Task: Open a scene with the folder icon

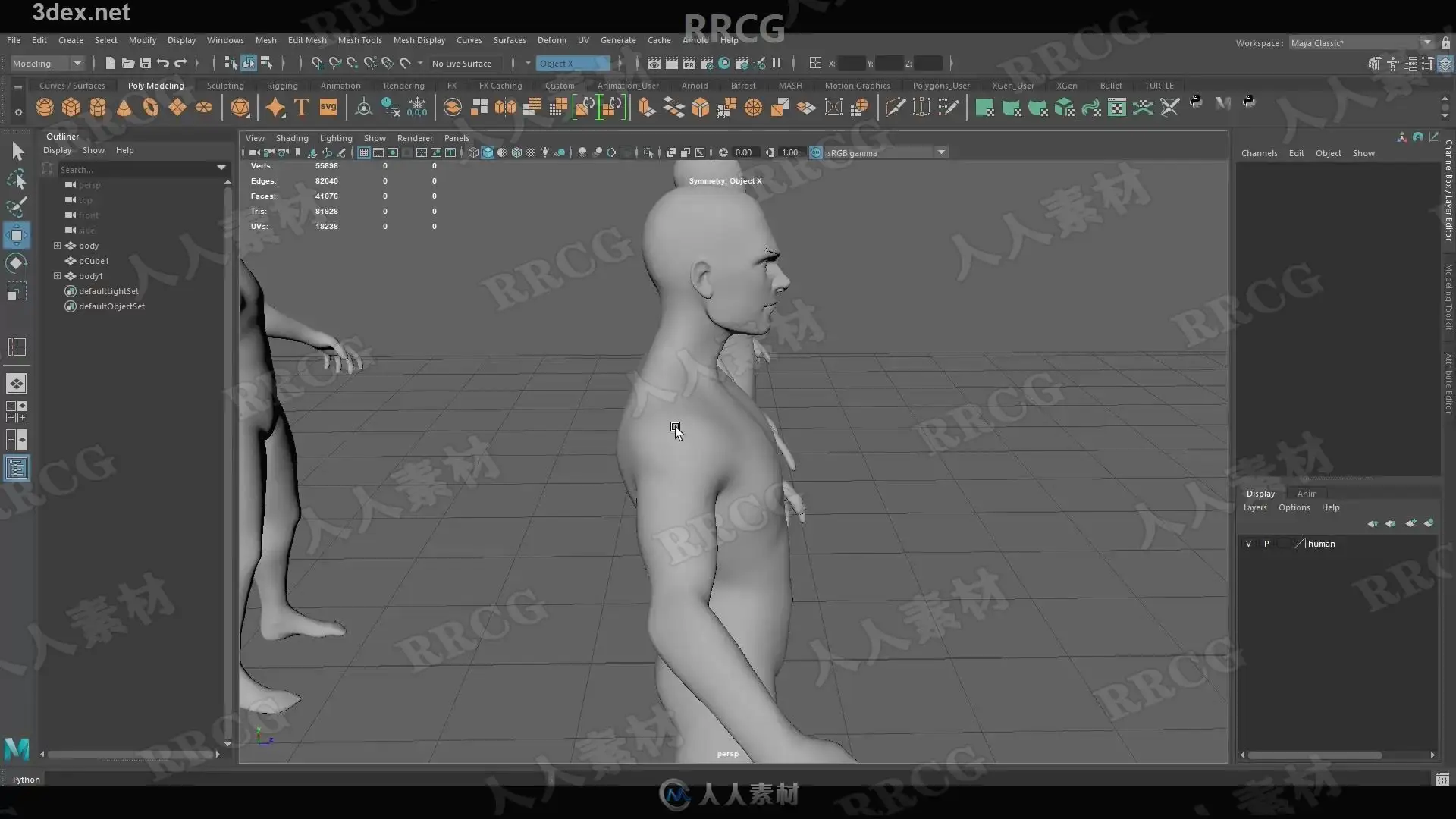Action: [x=128, y=64]
